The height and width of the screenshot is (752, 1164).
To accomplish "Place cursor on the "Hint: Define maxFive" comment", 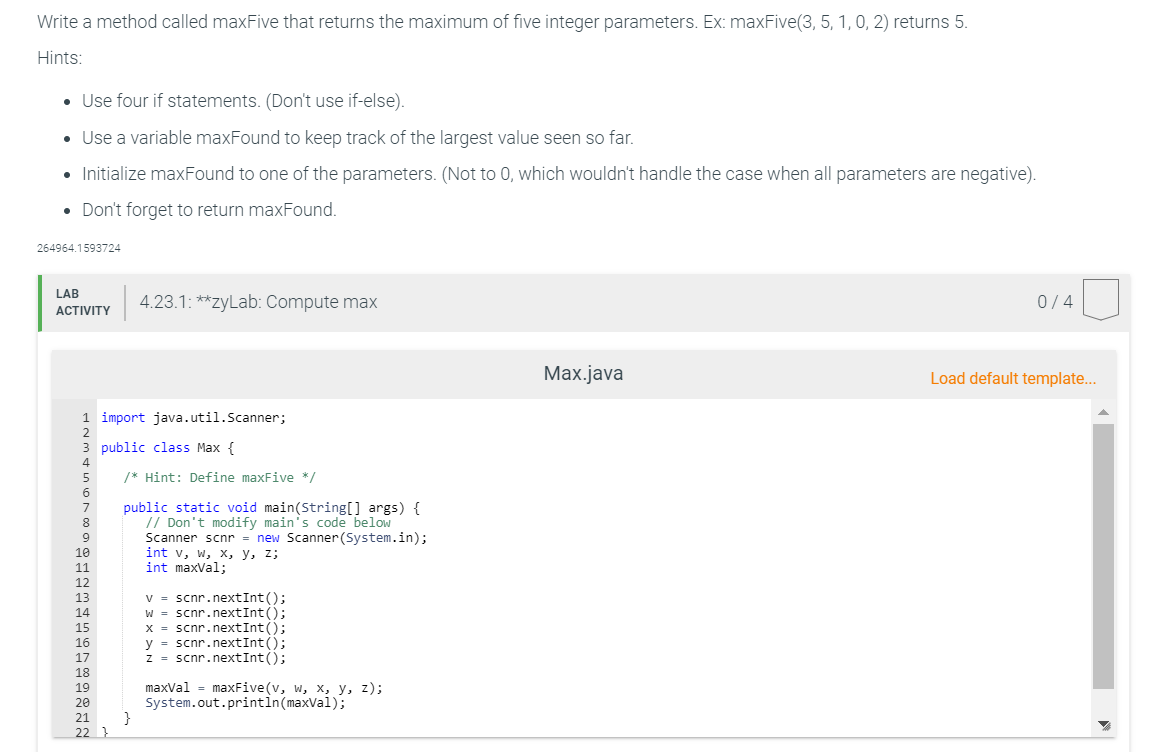I will pyautogui.click(x=220, y=477).
